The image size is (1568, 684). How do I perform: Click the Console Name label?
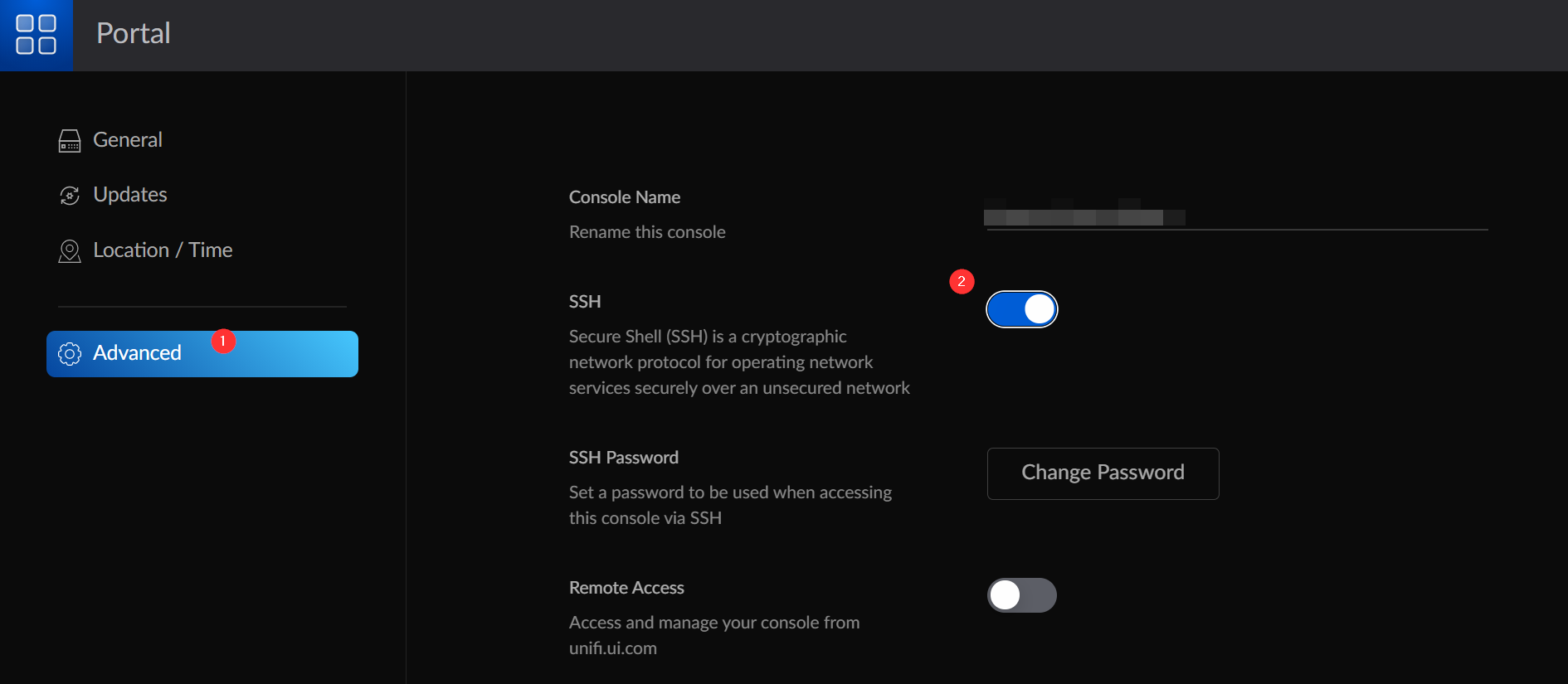(x=624, y=197)
